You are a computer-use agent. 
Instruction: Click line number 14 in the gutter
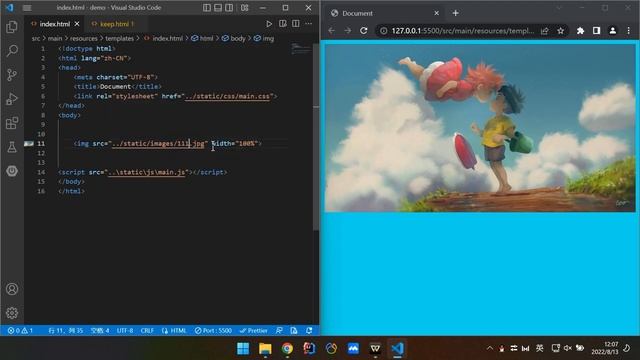(41, 172)
